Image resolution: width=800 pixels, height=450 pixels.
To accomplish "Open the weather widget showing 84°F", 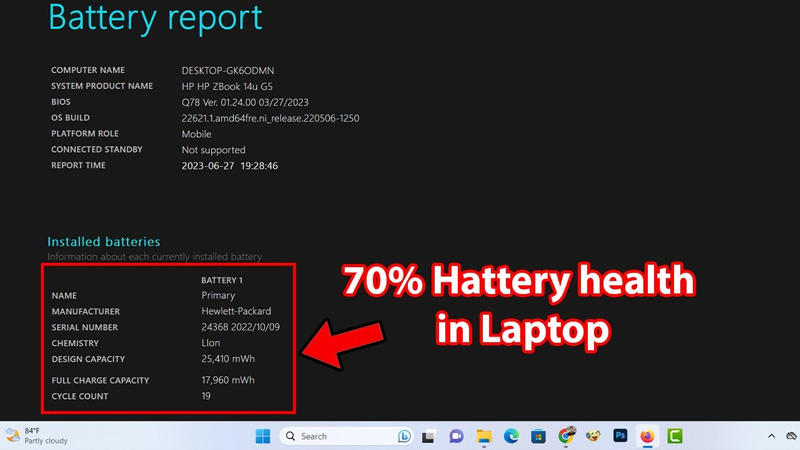I will pos(37,436).
